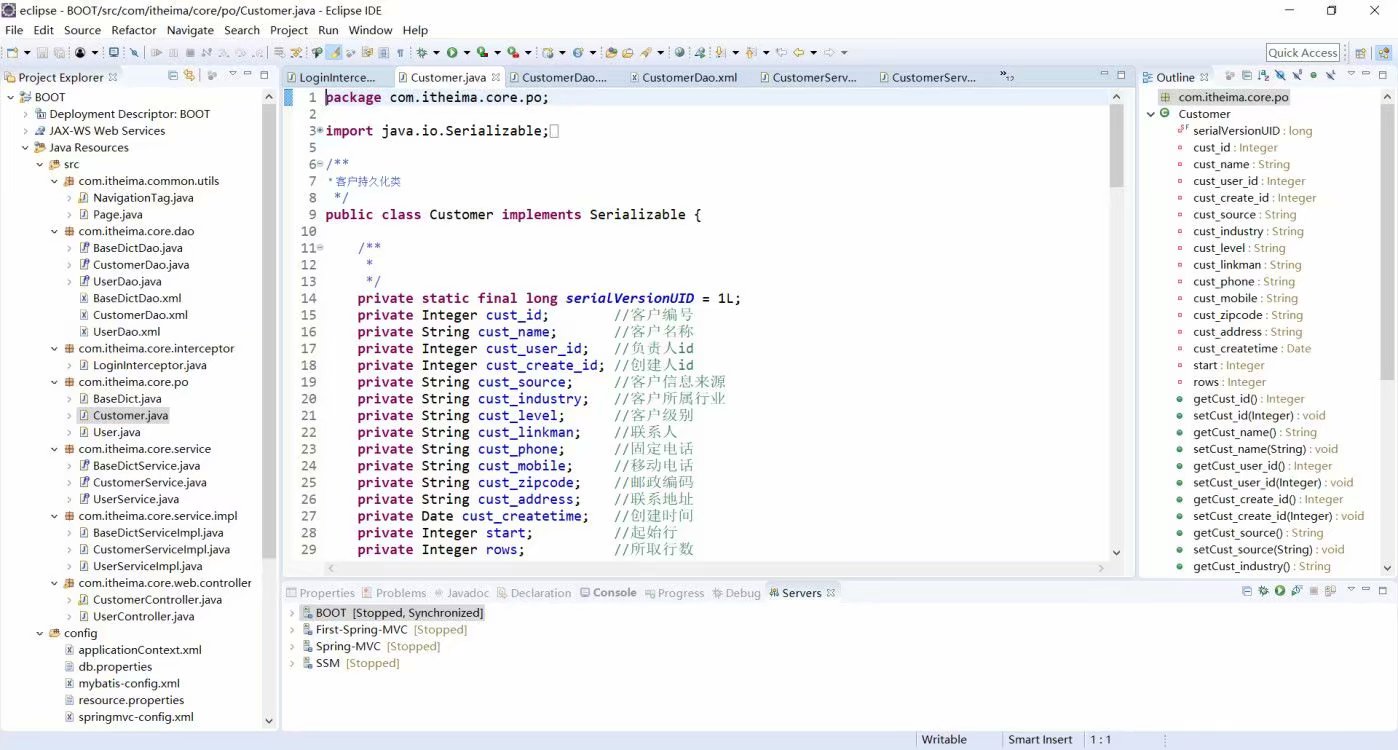Viewport: 1398px width, 750px height.
Task: Click 'Writable' in status bar
Action: pyautogui.click(x=944, y=740)
